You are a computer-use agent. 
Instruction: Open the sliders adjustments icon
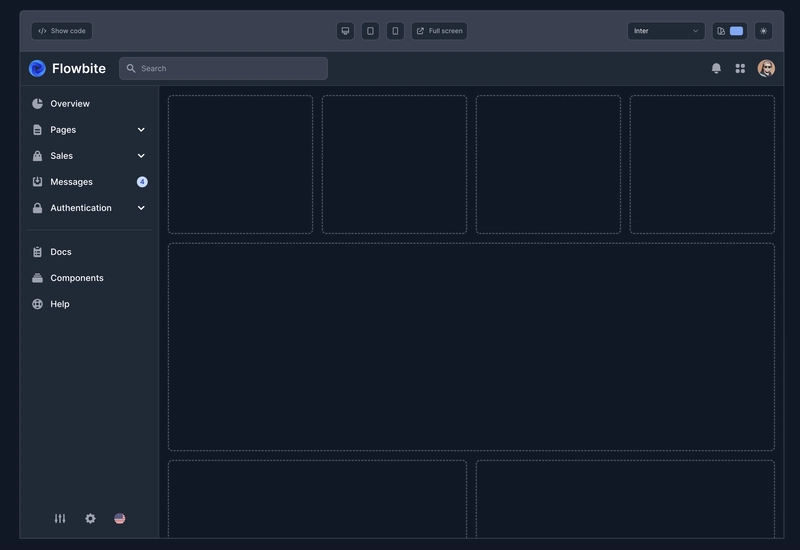60,518
